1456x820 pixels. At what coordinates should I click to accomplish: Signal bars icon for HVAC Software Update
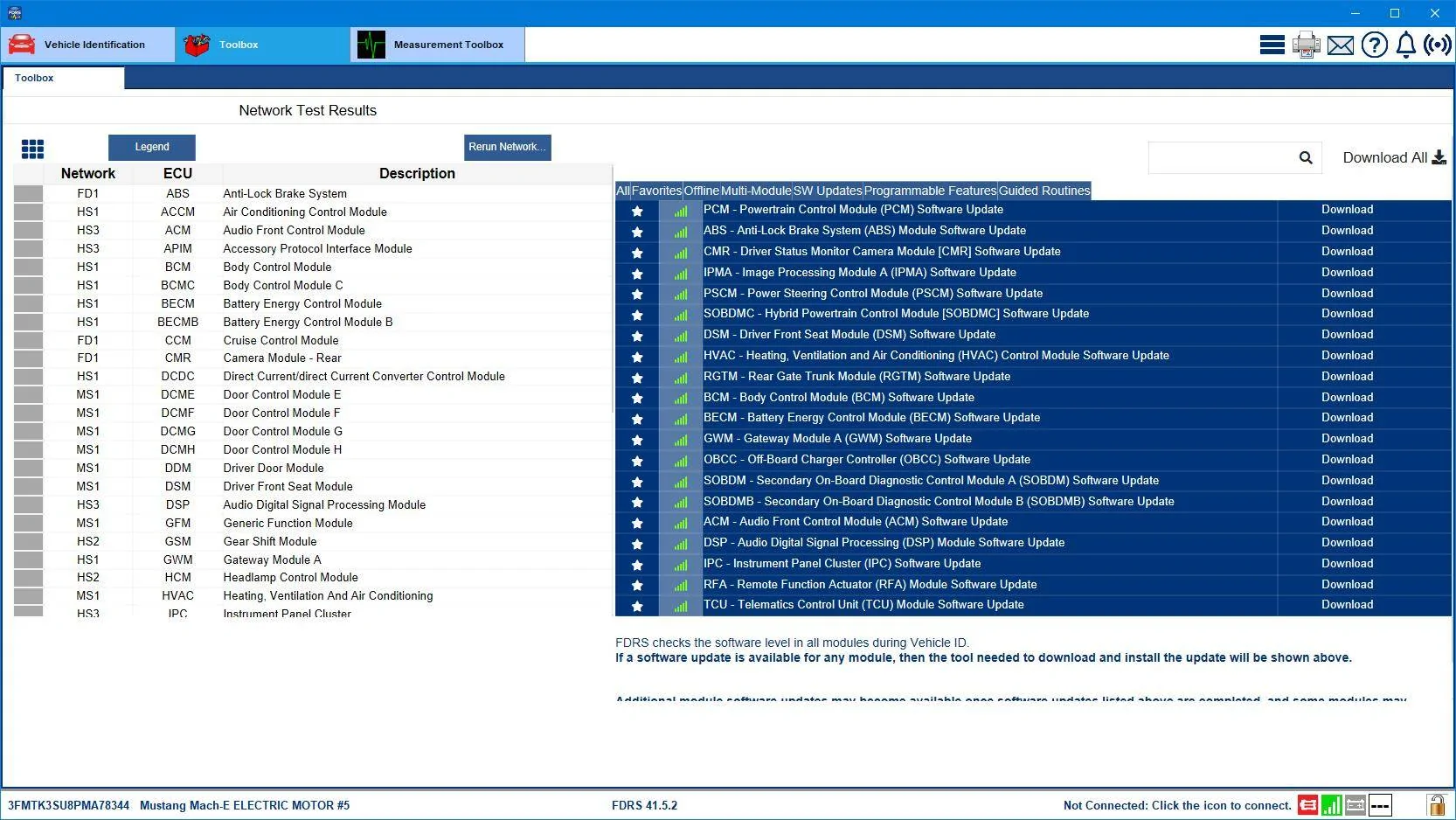681,357
